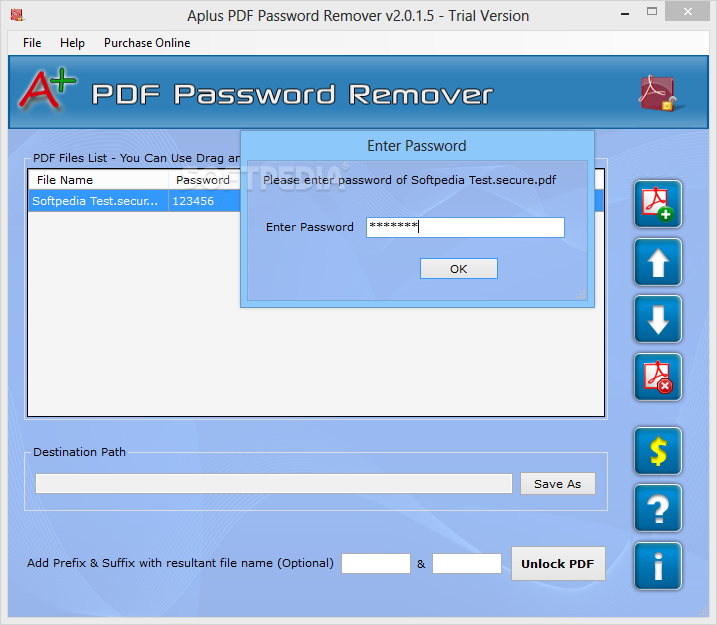Click the Save As button
Viewport: 717px width, 625px height.
pos(558,484)
